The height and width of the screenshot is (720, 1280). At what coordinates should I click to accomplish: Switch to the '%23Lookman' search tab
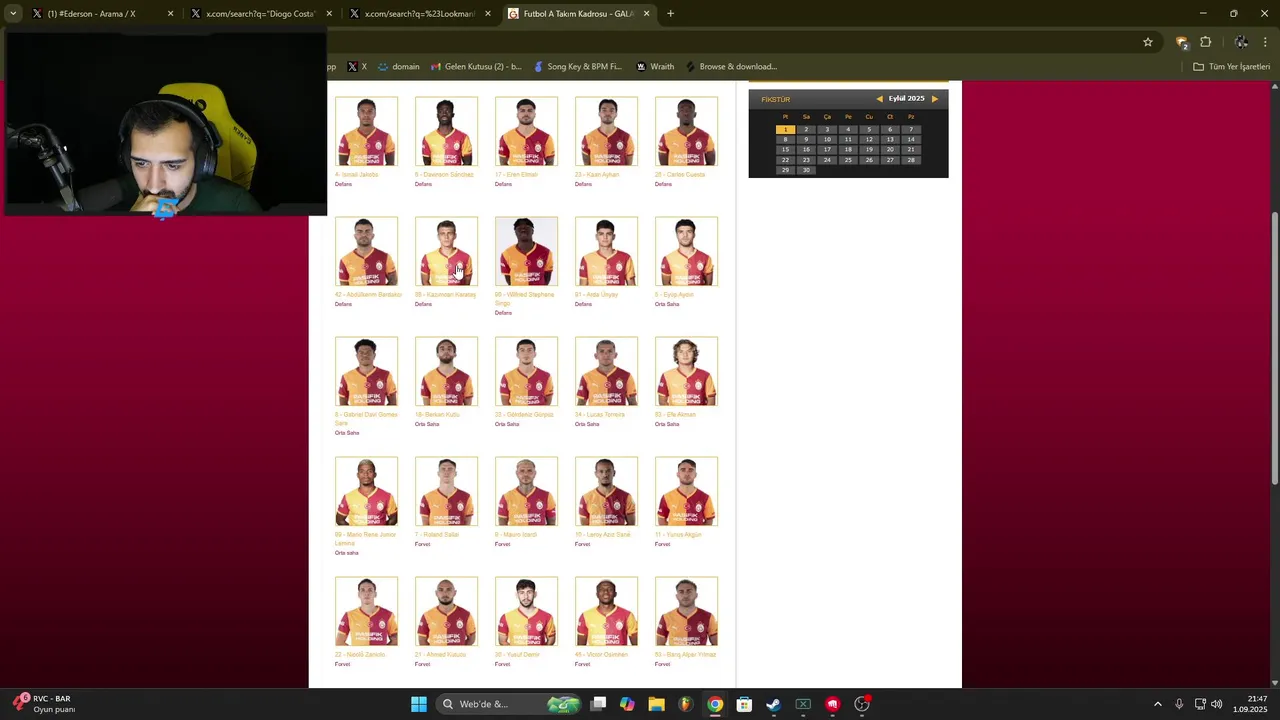tap(418, 14)
